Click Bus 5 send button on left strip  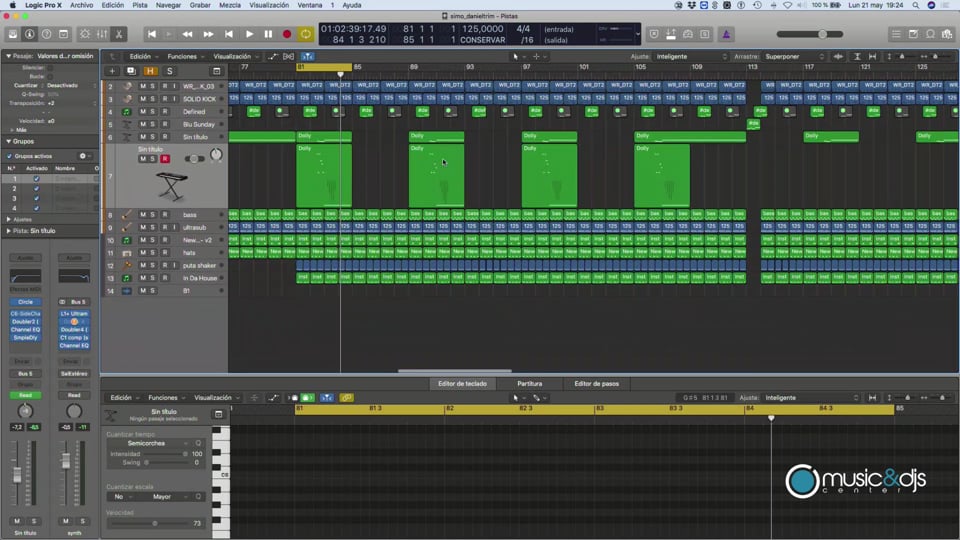coord(25,373)
